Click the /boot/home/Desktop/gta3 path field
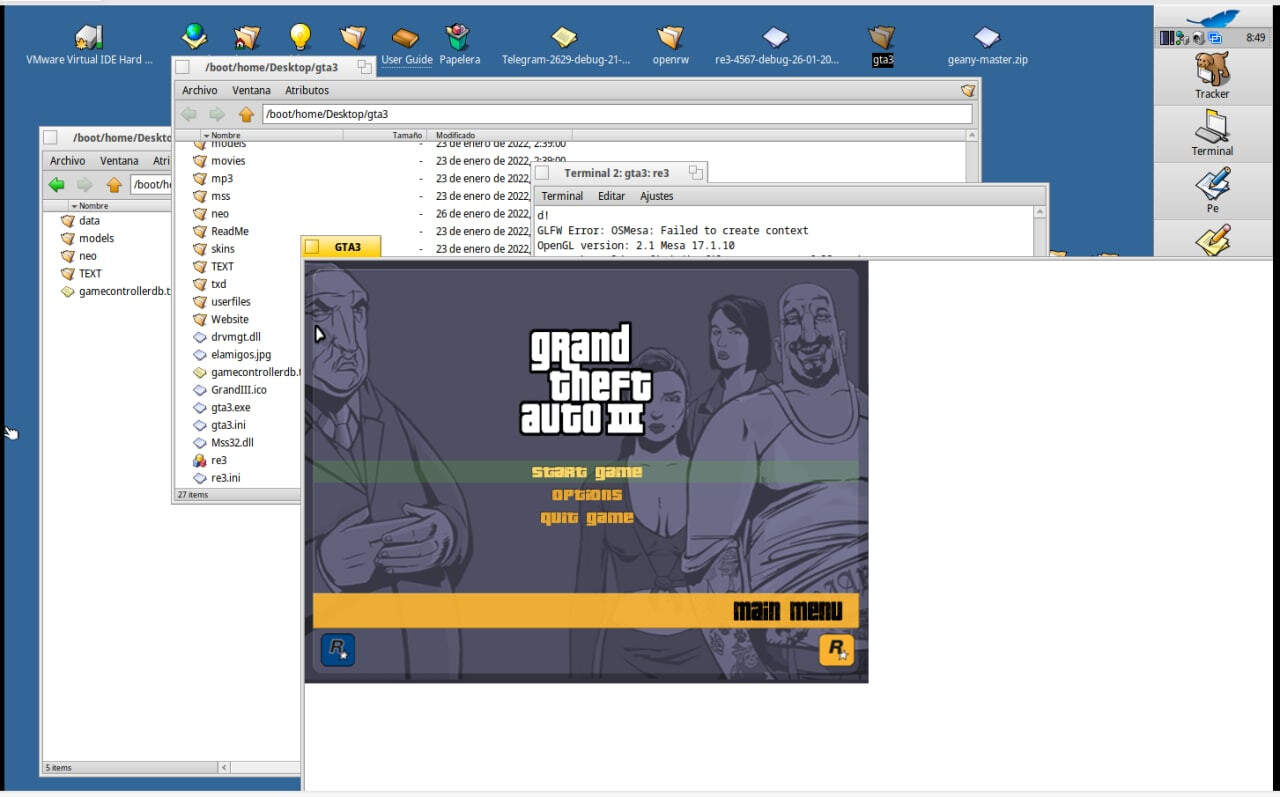Viewport: 1280px width, 797px height. point(617,114)
